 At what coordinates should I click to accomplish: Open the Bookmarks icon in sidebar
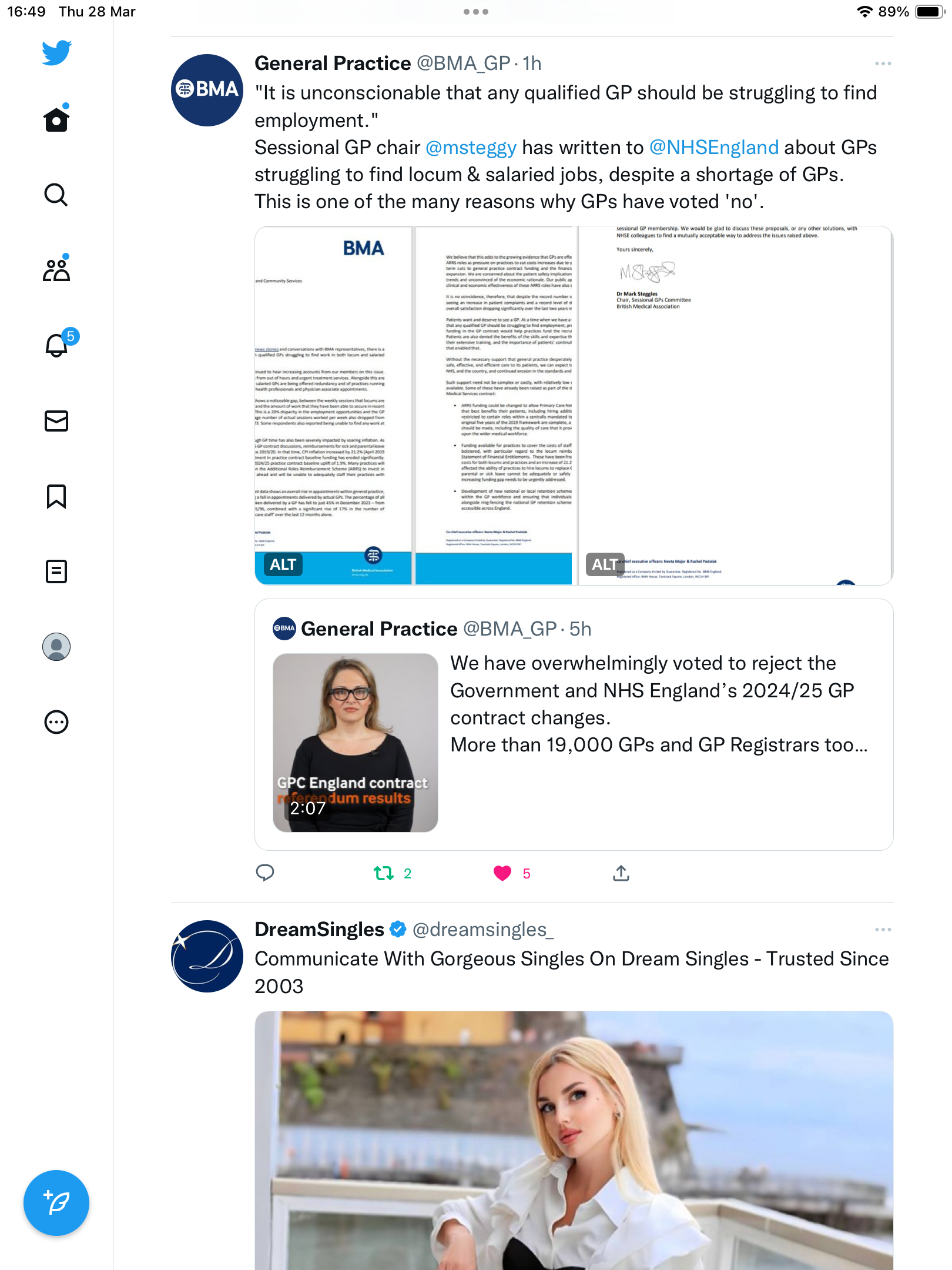(x=56, y=496)
